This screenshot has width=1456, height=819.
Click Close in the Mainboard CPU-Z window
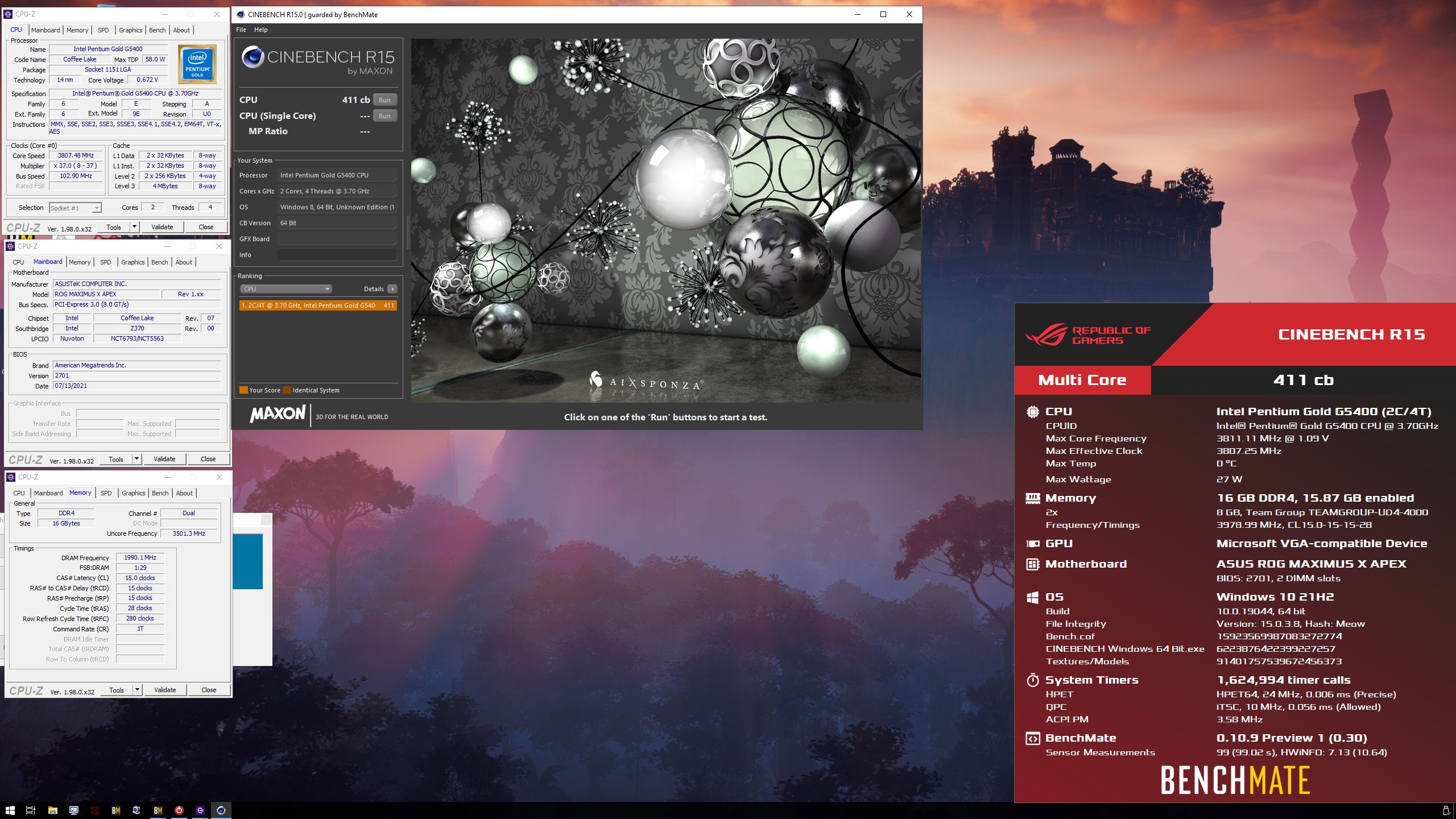[x=208, y=459]
